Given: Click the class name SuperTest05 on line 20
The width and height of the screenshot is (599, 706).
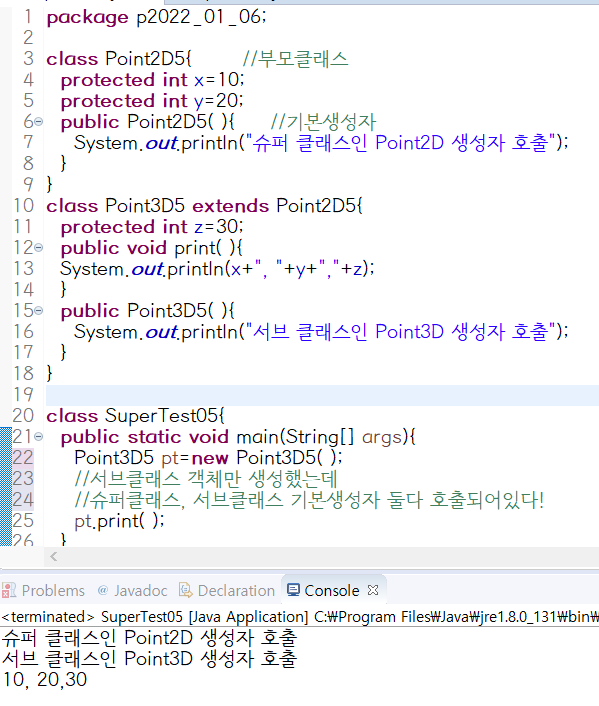Looking at the screenshot, I should click(x=162, y=416).
